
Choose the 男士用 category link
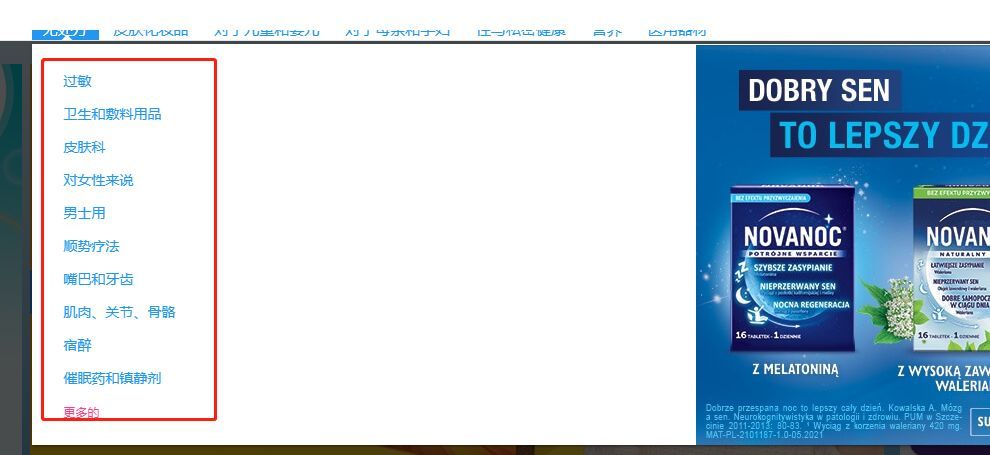(84, 213)
